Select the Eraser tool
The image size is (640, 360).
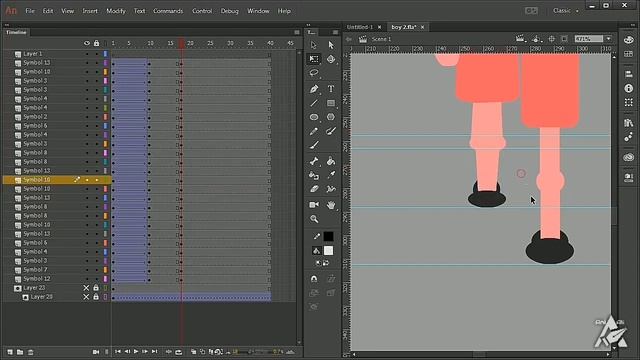pyautogui.click(x=313, y=189)
